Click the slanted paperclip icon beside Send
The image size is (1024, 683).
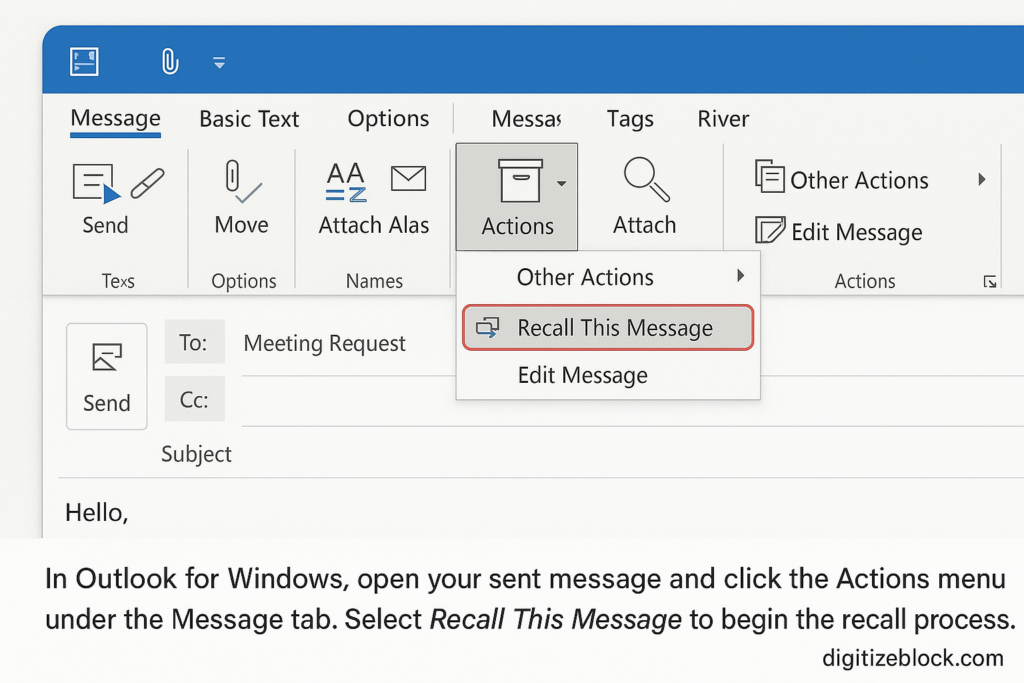pyautogui.click(x=148, y=183)
